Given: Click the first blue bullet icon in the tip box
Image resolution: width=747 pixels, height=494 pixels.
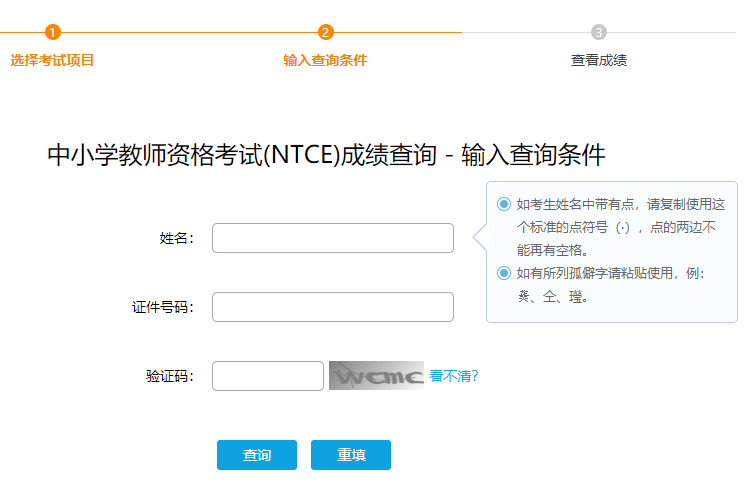Looking at the screenshot, I should click(x=504, y=204).
